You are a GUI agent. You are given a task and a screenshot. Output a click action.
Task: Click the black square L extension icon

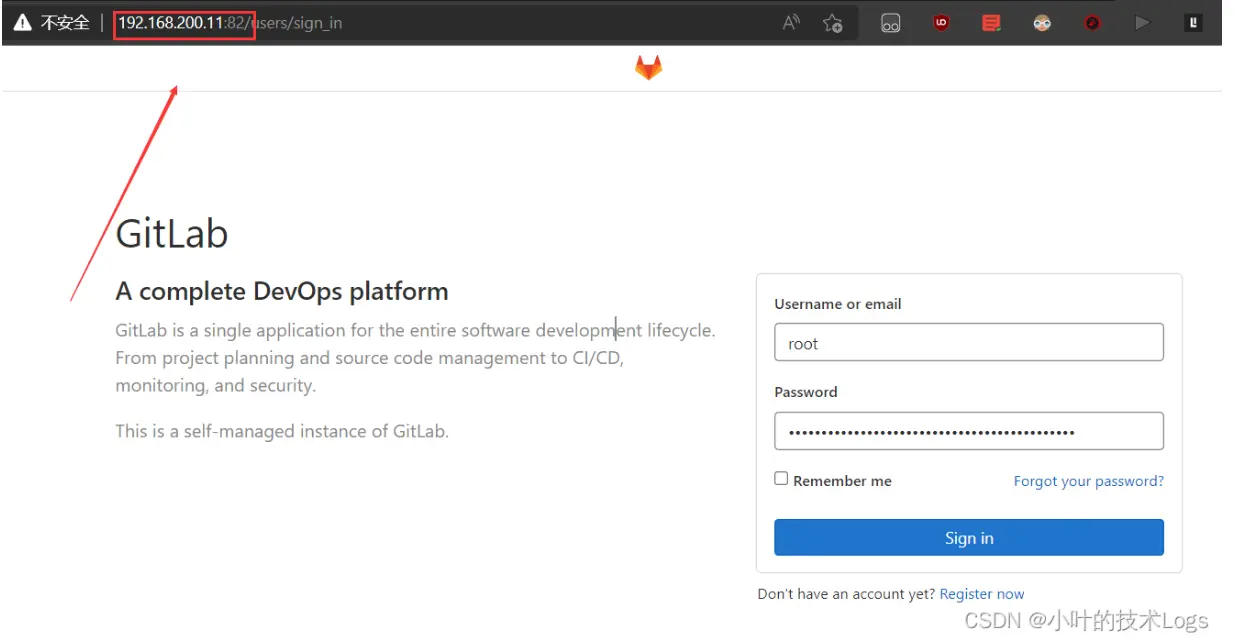pyautogui.click(x=1193, y=23)
